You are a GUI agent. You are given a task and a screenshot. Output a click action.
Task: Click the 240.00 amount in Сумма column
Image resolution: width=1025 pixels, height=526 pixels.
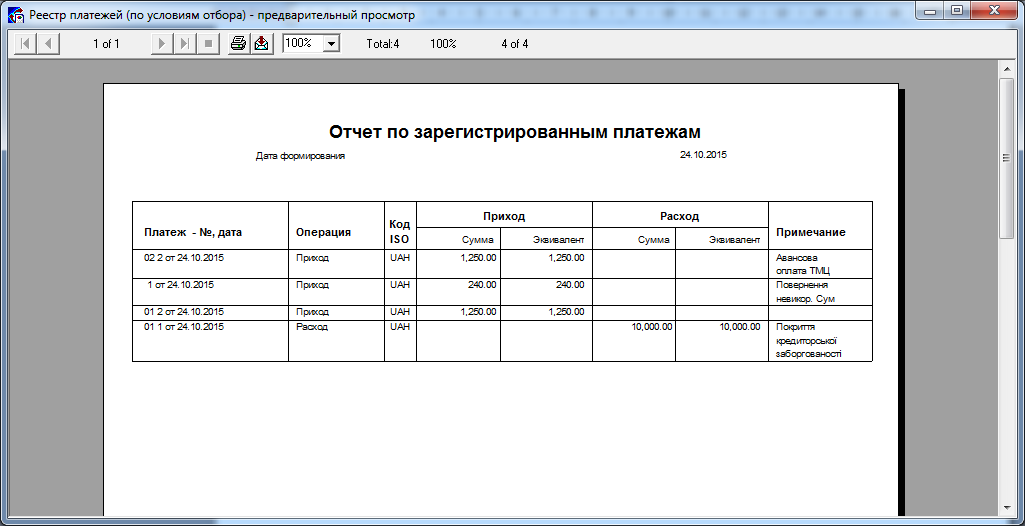click(481, 285)
